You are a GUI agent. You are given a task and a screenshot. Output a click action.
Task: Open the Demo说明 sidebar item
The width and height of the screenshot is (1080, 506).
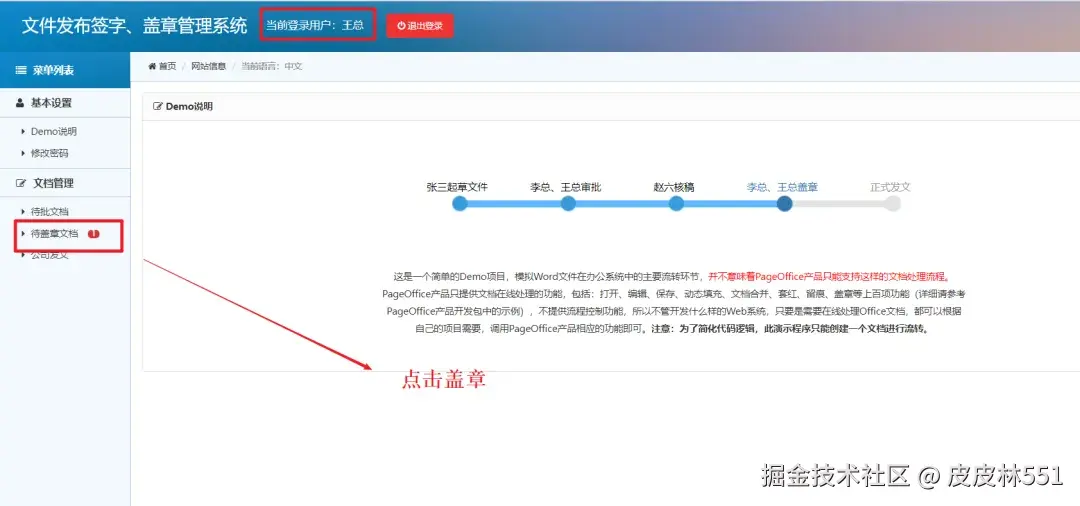(54, 131)
